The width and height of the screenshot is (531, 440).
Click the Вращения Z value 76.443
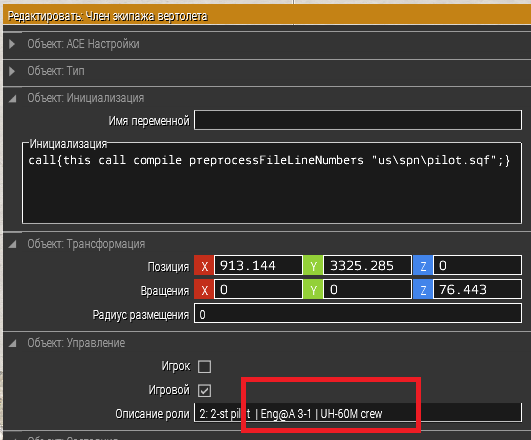pos(477,289)
